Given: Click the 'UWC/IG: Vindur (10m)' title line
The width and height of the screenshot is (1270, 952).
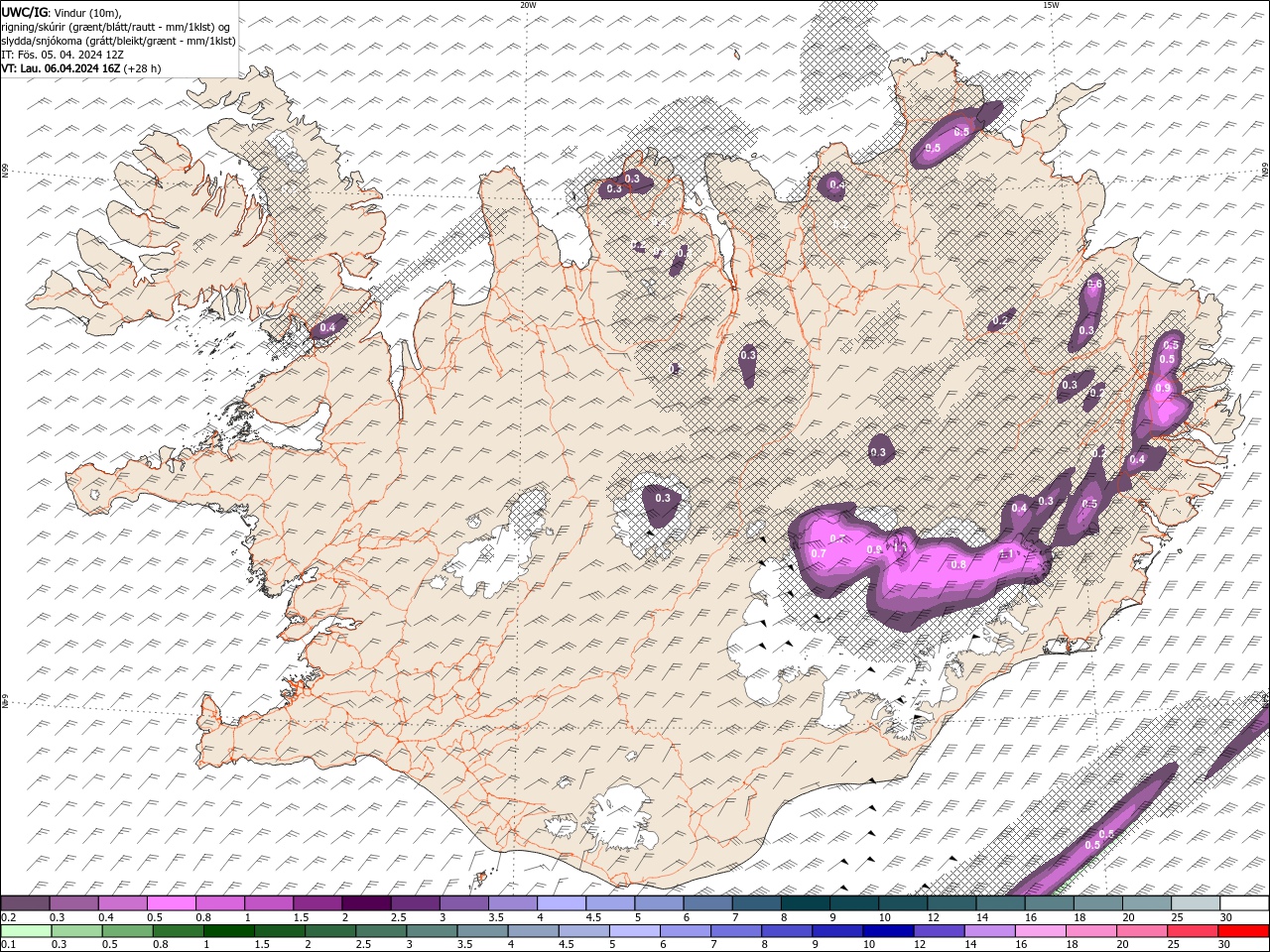Looking at the screenshot, I should (61, 12).
